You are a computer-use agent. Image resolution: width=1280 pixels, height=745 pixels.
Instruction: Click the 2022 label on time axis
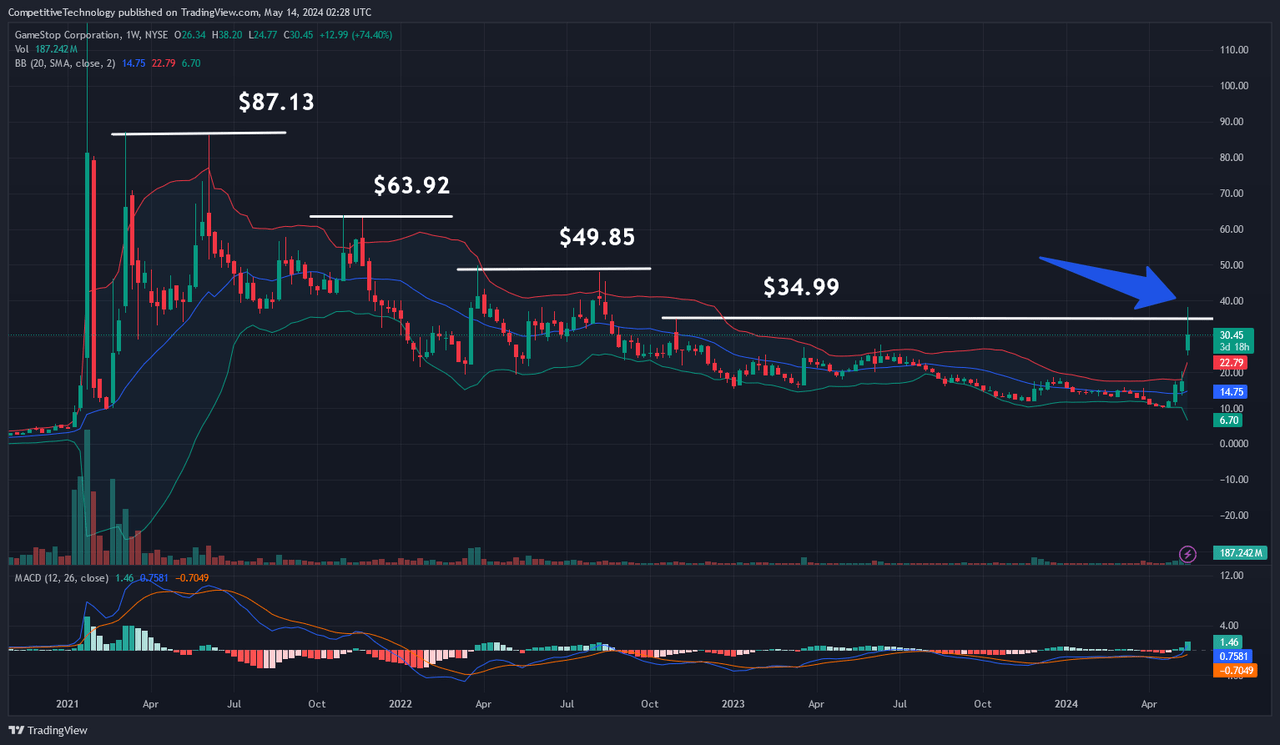point(401,703)
